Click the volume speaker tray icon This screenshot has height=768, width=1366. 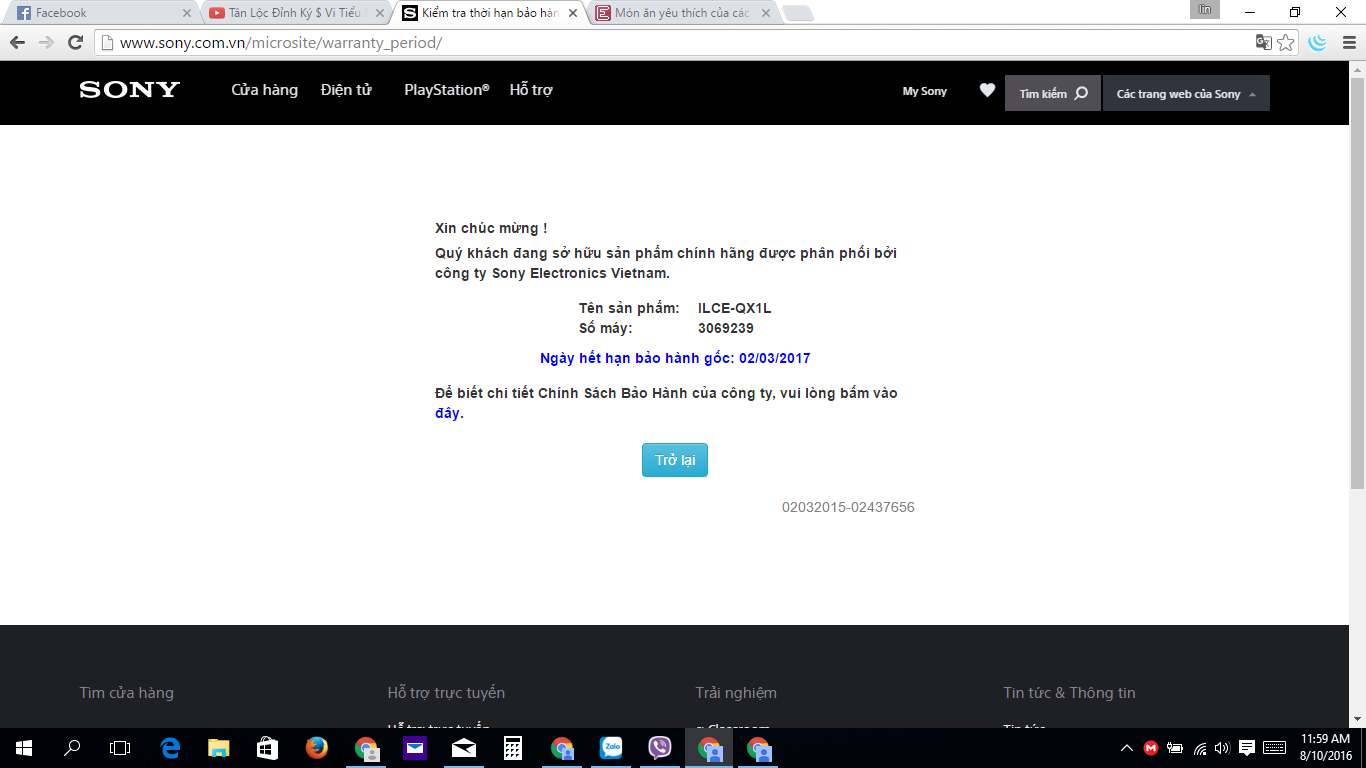coord(1222,748)
